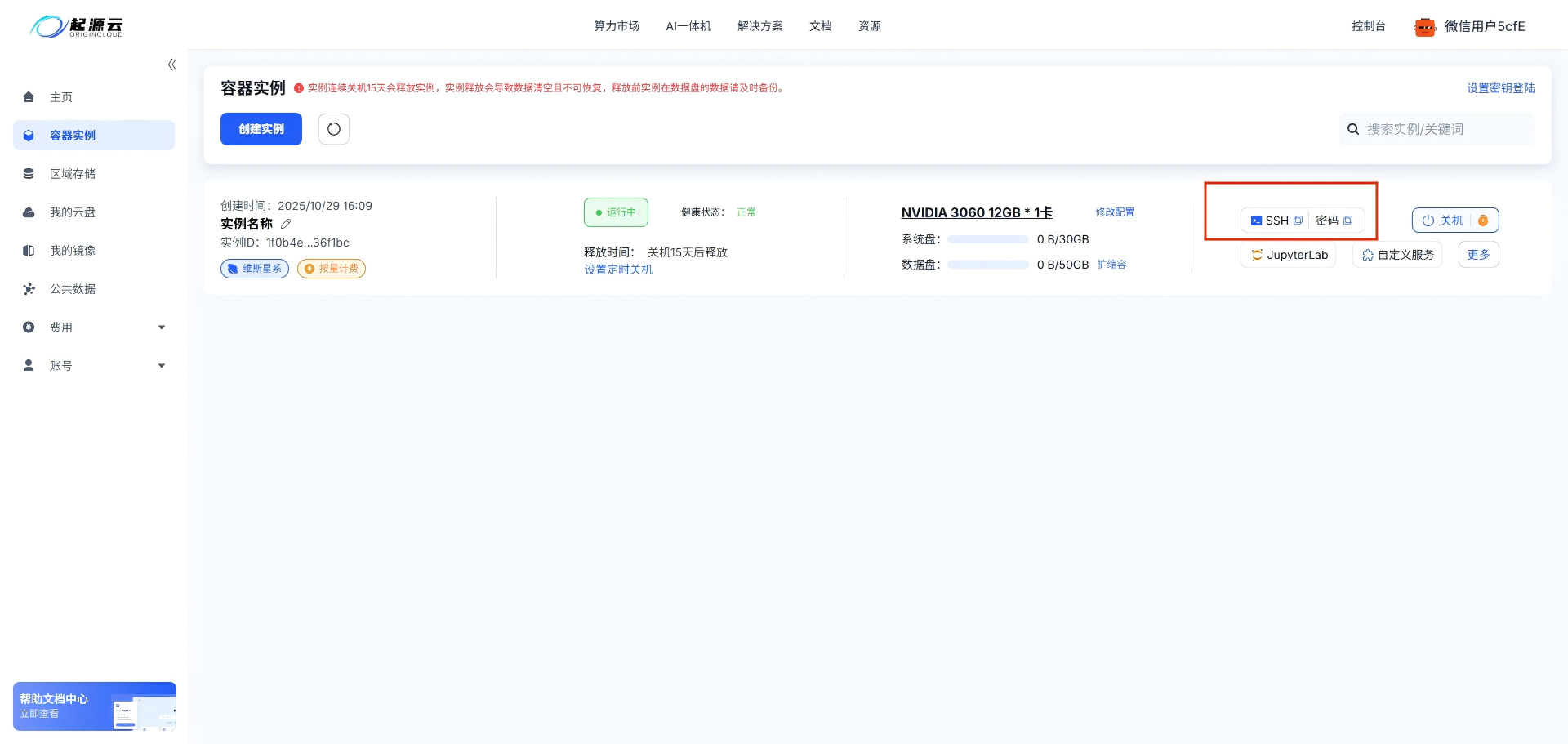Open the 文档 menu item
1568x744 pixels.
click(x=820, y=25)
